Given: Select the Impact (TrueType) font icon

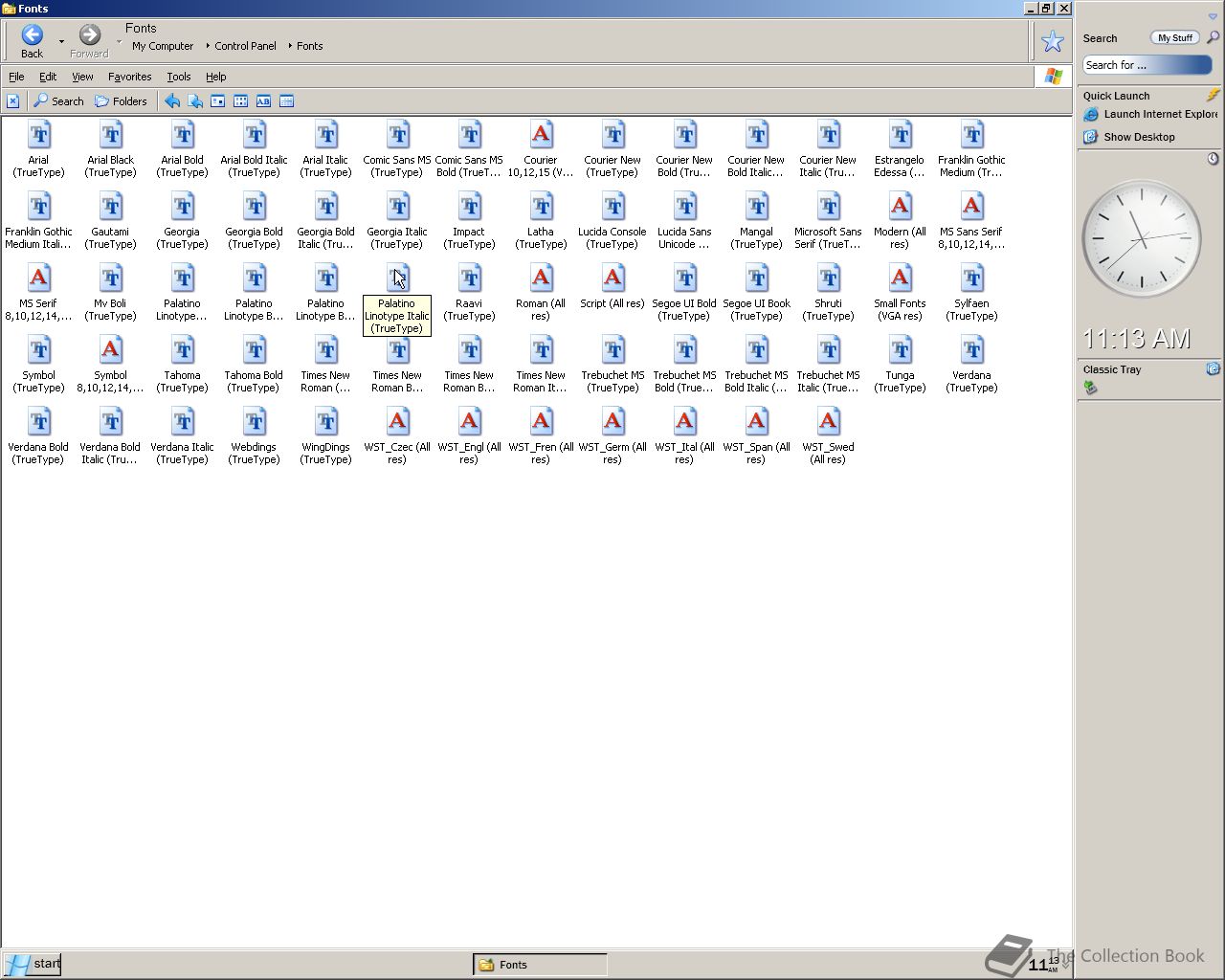Looking at the screenshot, I should (x=469, y=208).
